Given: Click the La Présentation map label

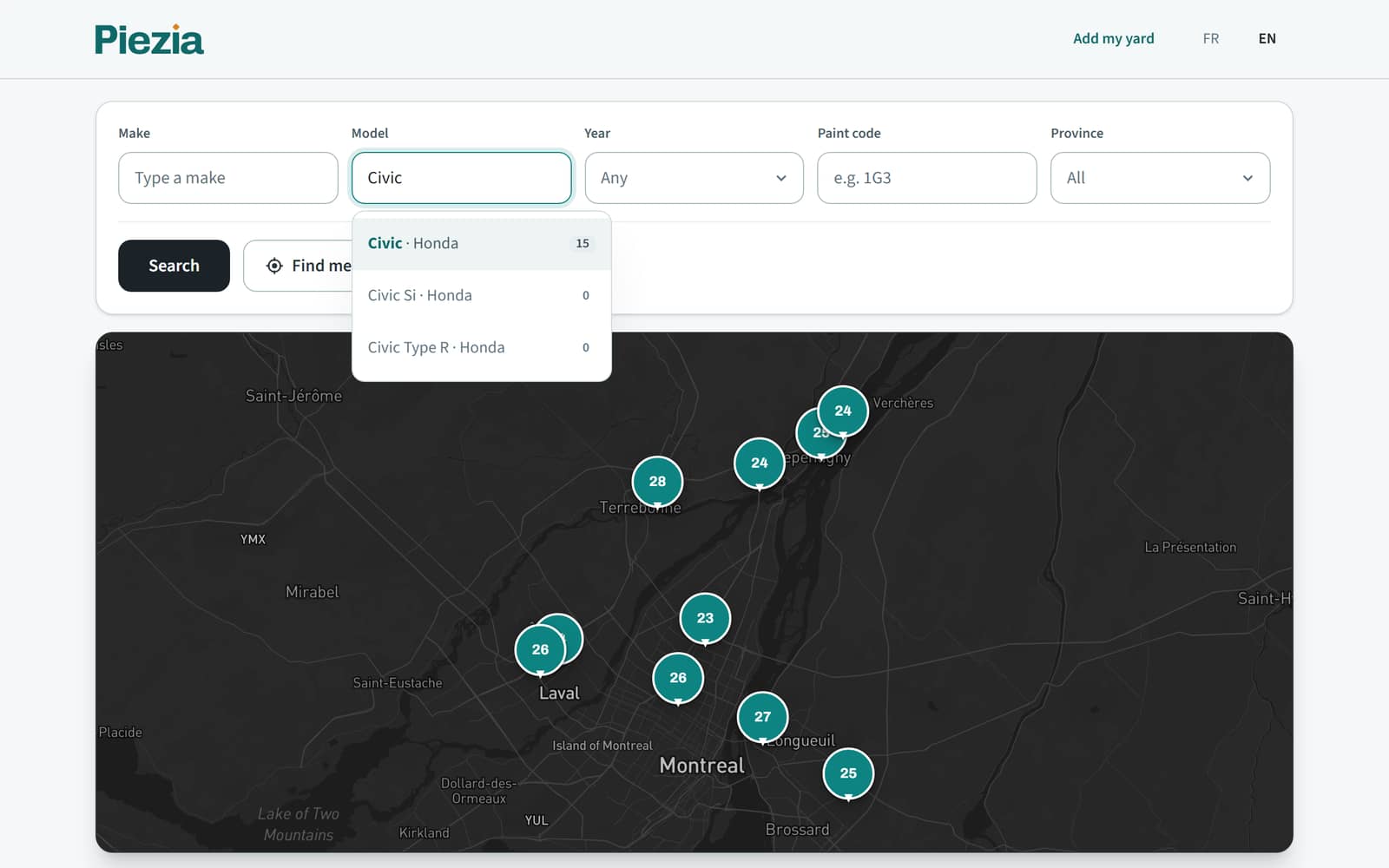Looking at the screenshot, I should click(1190, 547).
